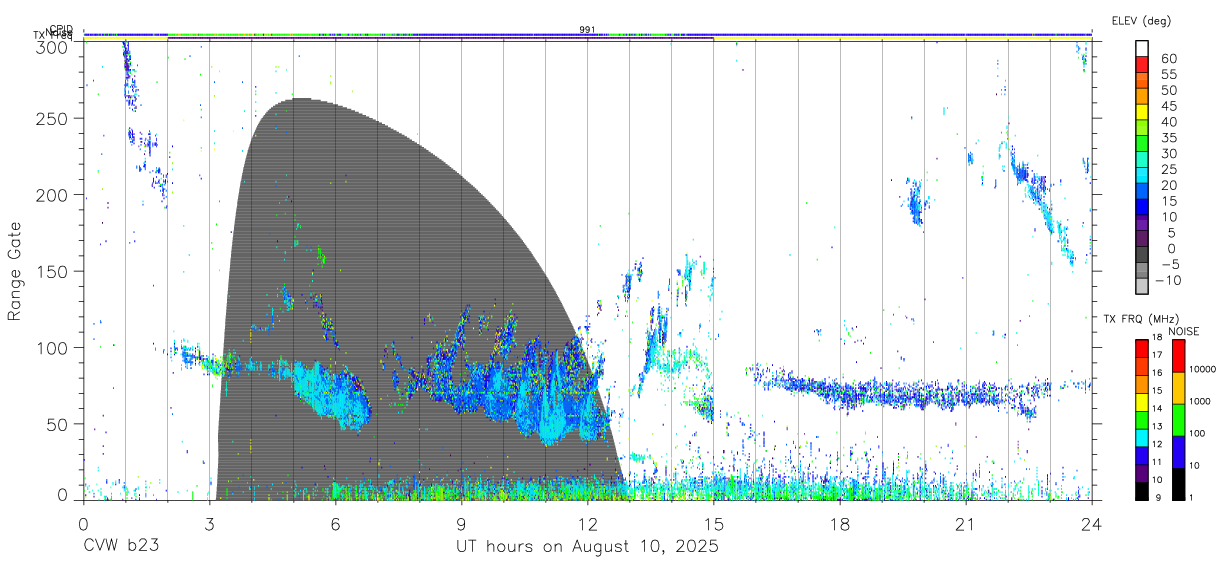Click the 300 range gate tick label

point(53,46)
